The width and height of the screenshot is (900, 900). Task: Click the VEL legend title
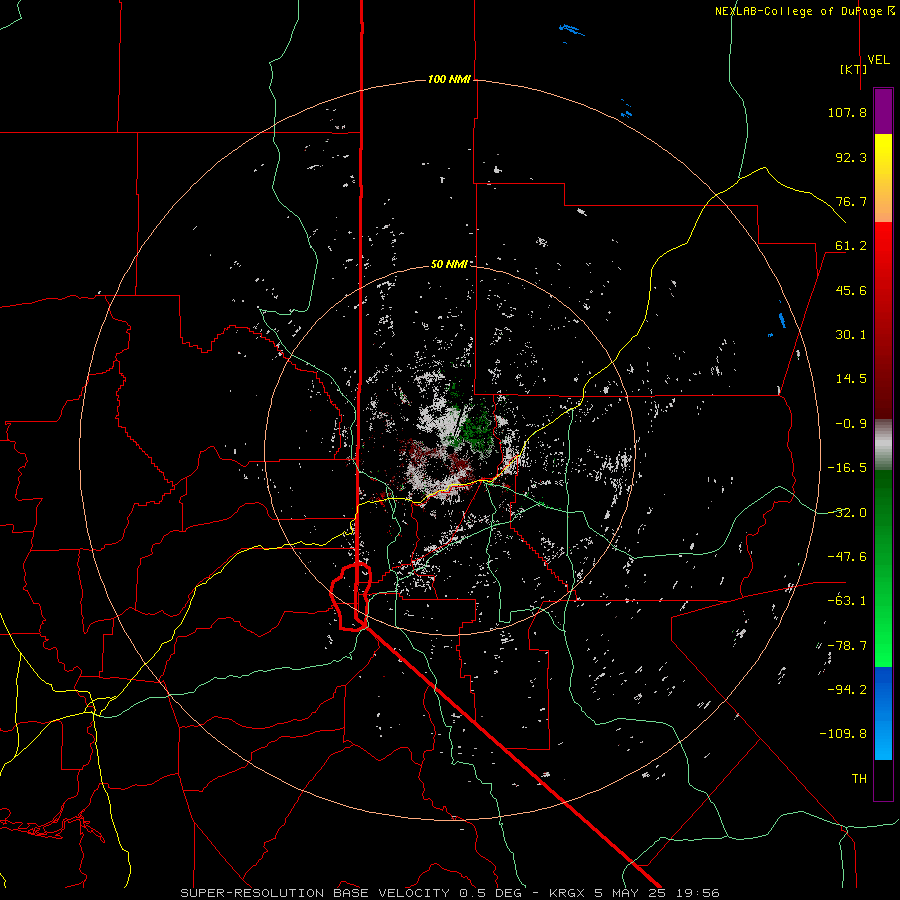(x=878, y=59)
